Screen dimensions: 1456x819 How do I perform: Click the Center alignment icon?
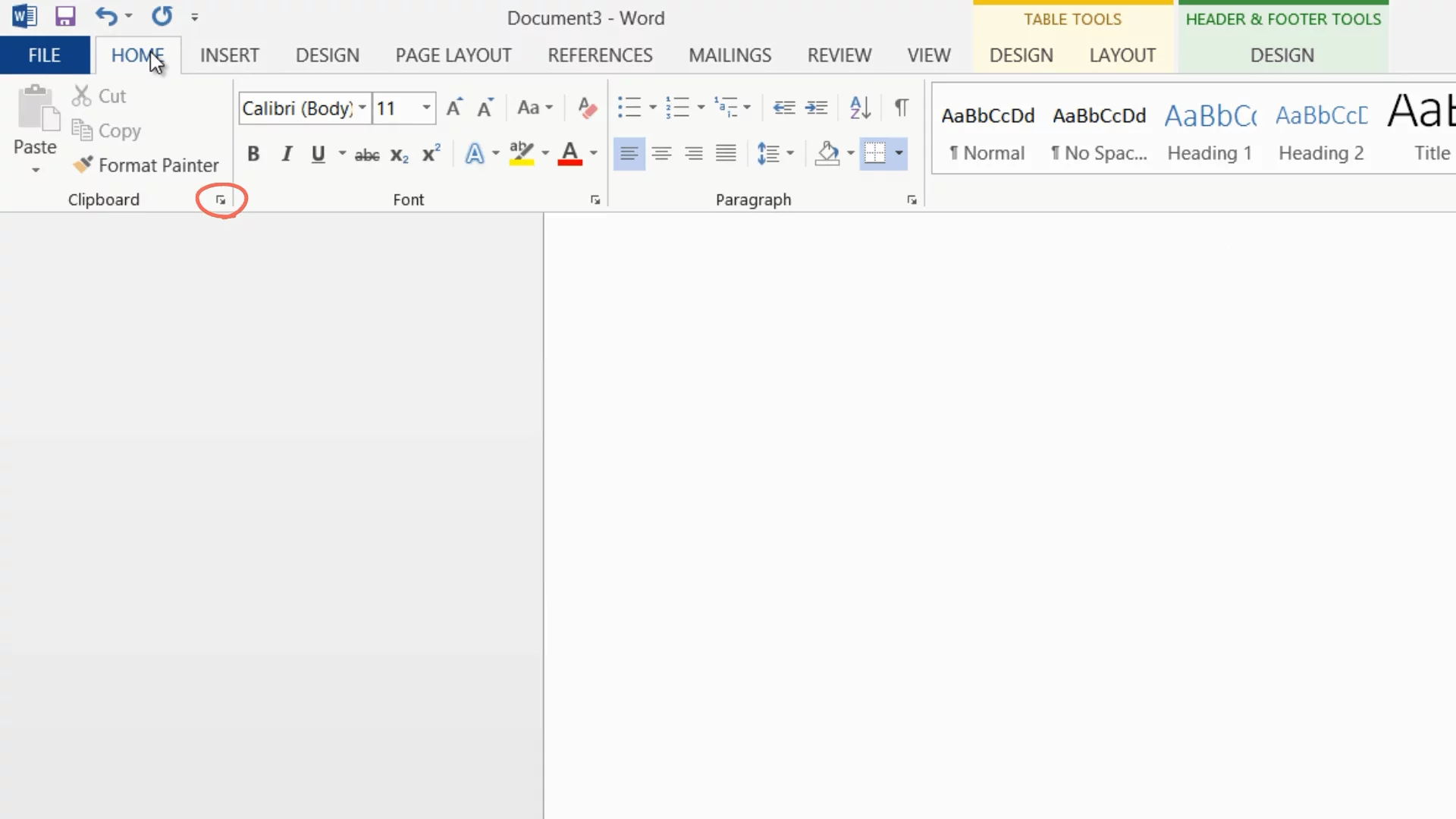point(661,154)
